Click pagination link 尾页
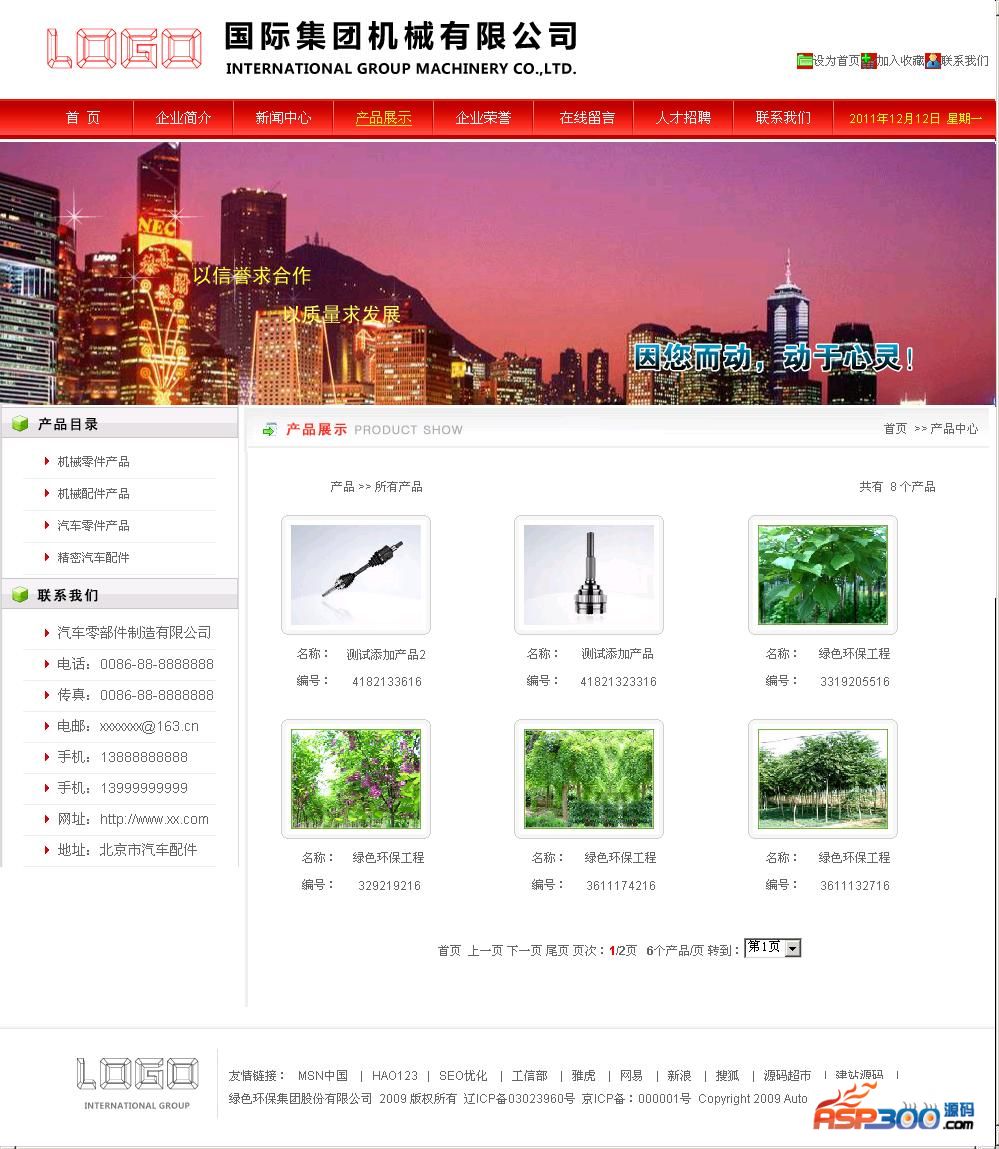 557,950
